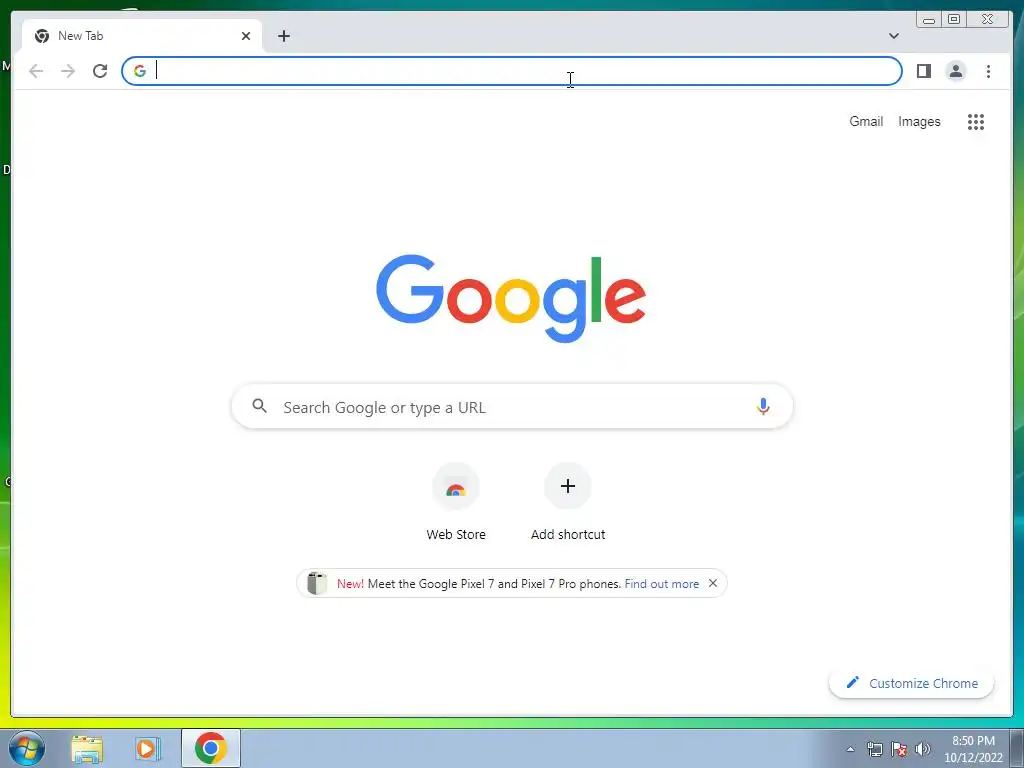The image size is (1024, 768).
Task: Open the Web Store shortcut
Action: click(456, 502)
